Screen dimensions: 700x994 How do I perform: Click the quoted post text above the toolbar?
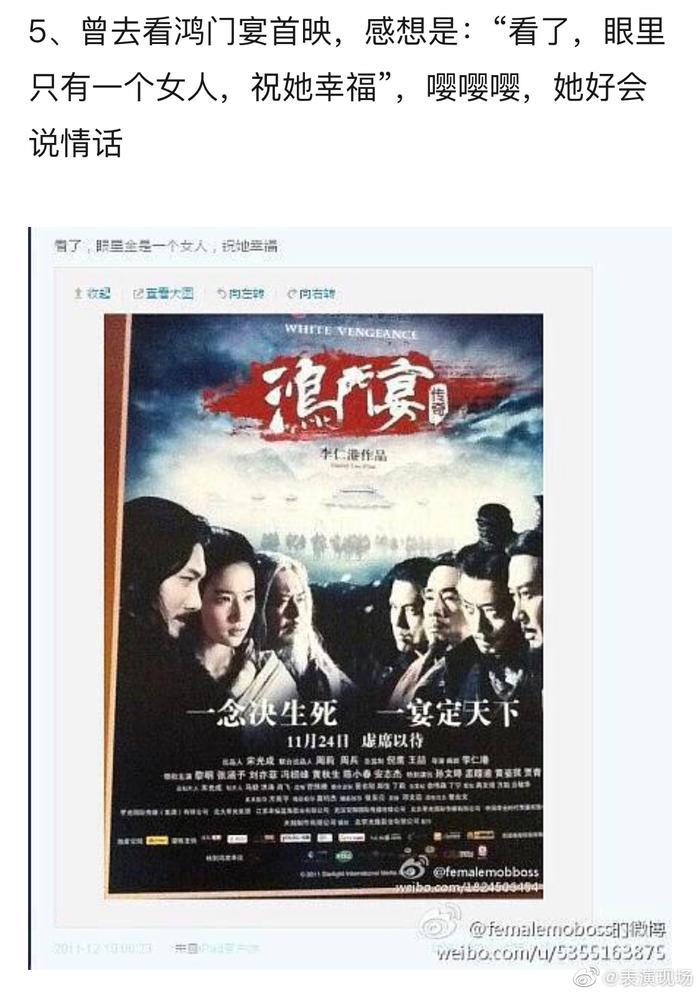click(x=166, y=246)
